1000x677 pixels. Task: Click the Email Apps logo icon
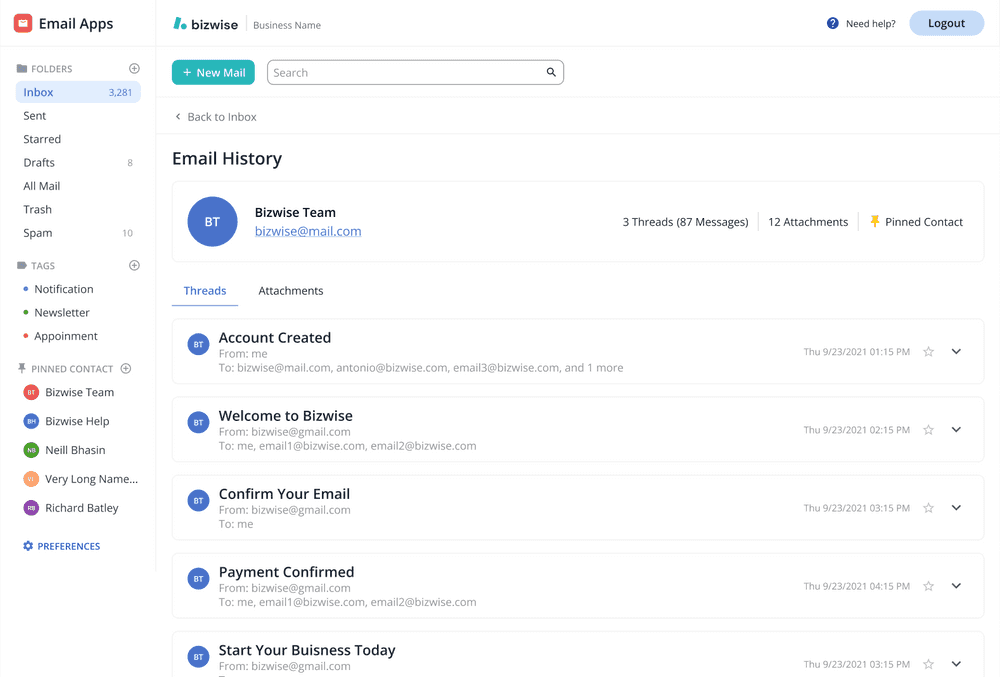22,22
